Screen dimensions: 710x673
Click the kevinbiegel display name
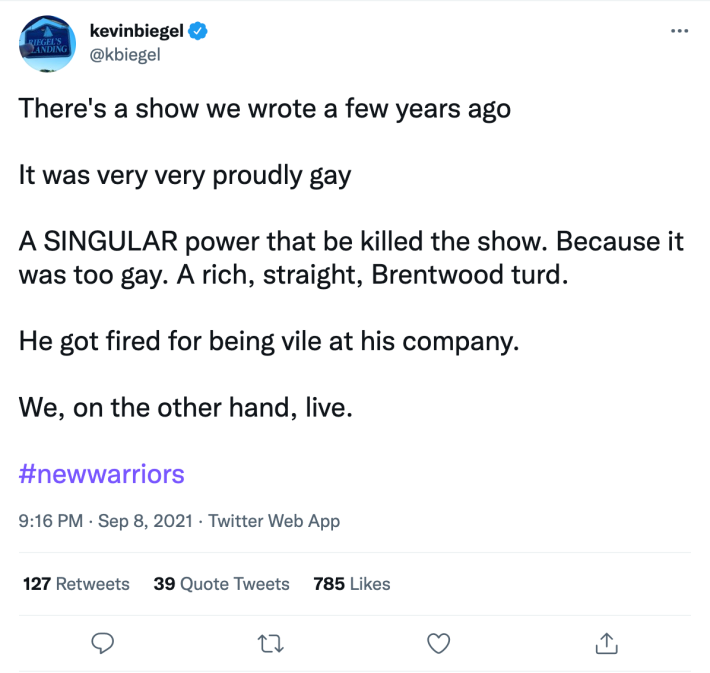[x=139, y=31]
